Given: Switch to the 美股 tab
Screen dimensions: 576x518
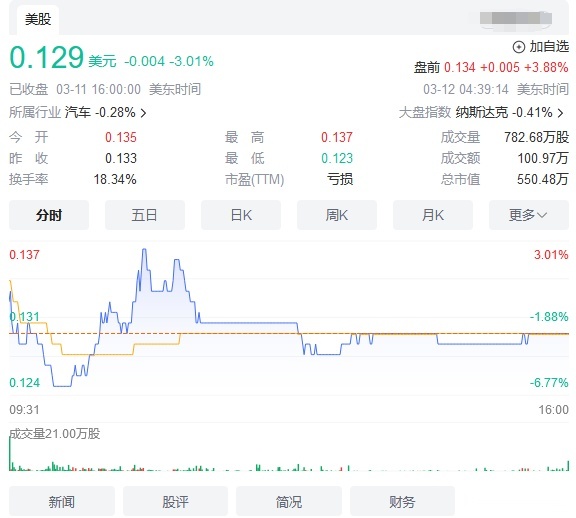Looking at the screenshot, I should coord(38,19).
